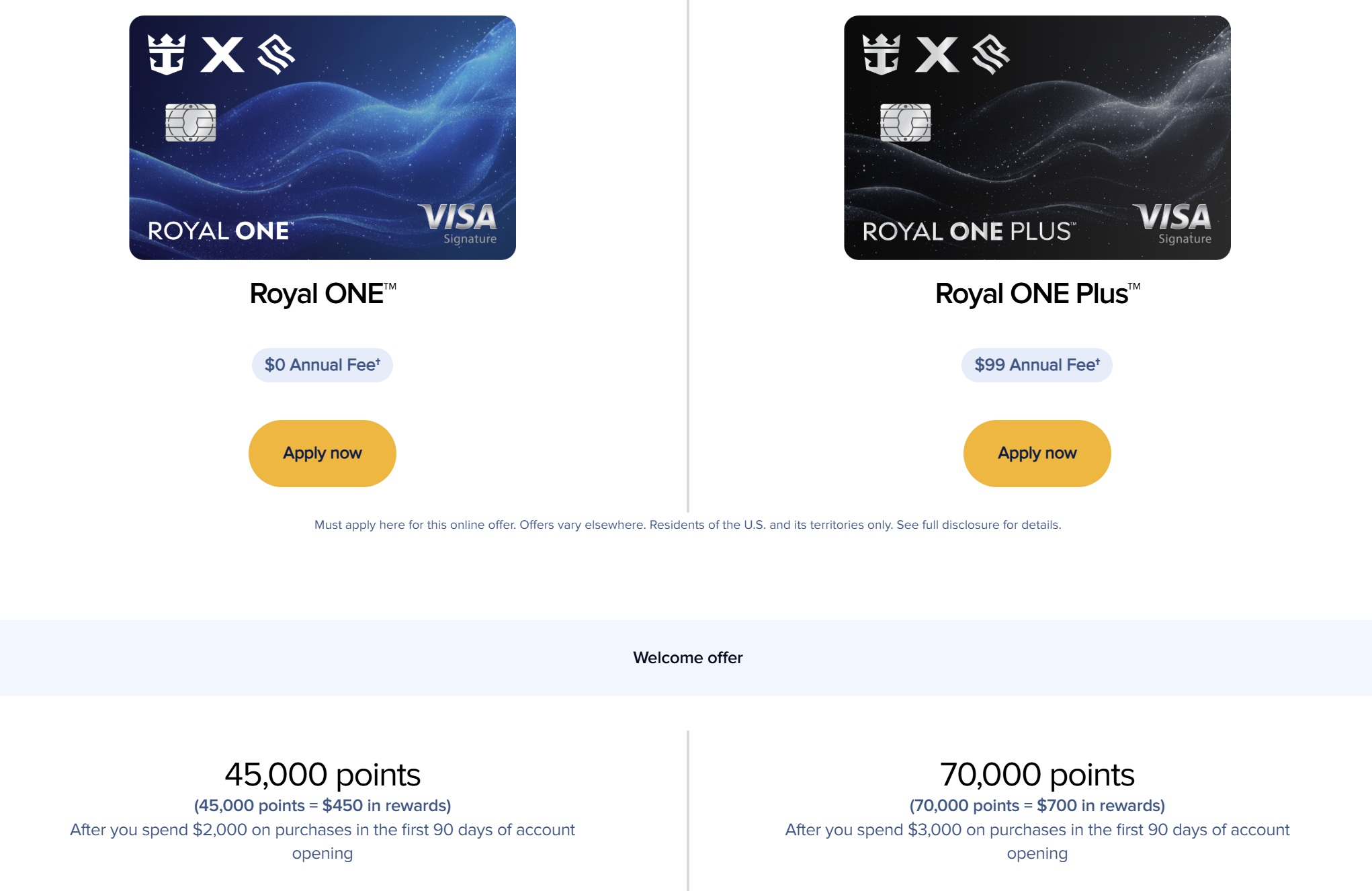Click the crown-and-anchor logo on black card
Screen dimensions: 1372x891
pyautogui.click(x=881, y=54)
